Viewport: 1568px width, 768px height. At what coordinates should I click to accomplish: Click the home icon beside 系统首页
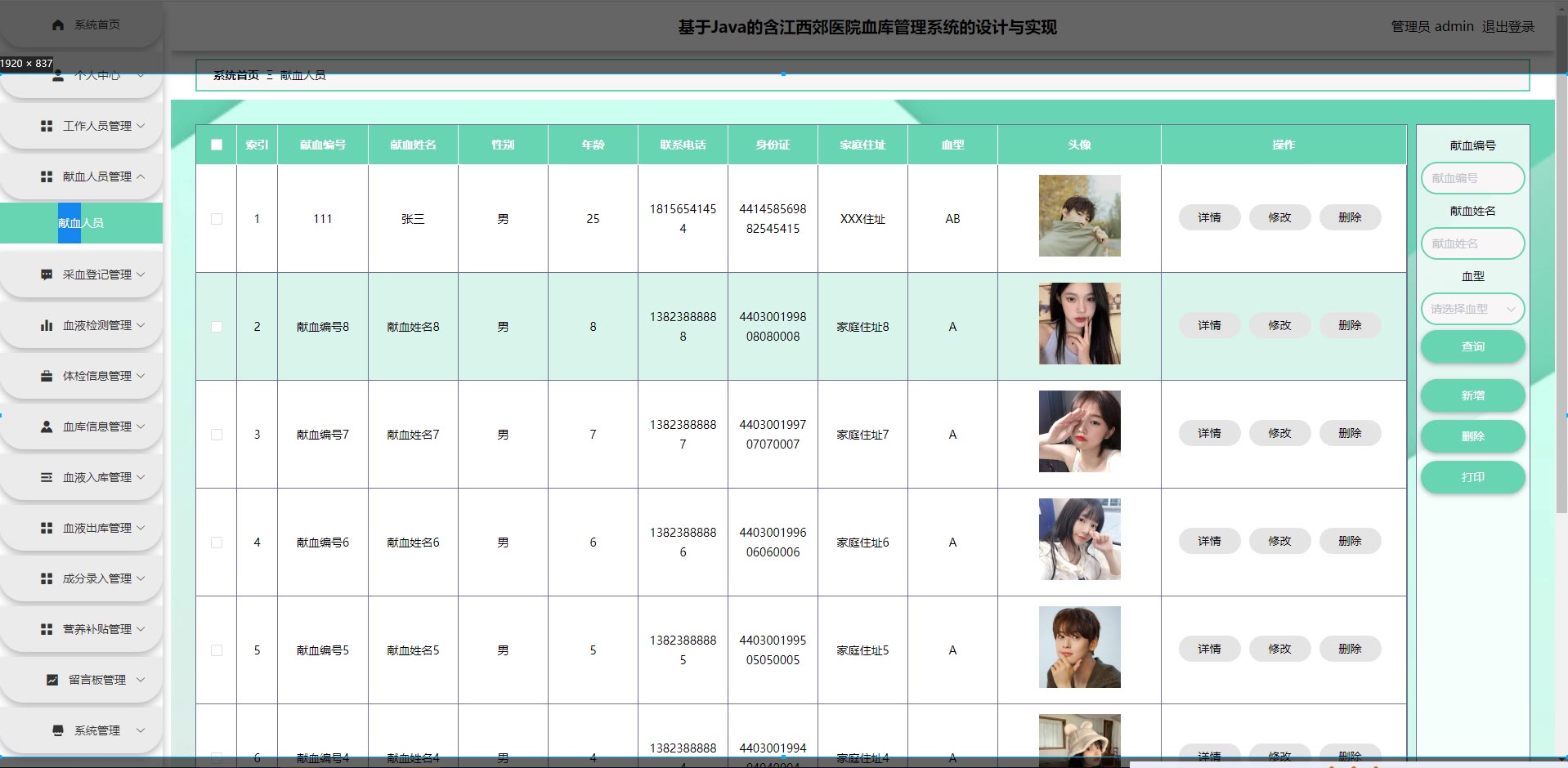58,25
